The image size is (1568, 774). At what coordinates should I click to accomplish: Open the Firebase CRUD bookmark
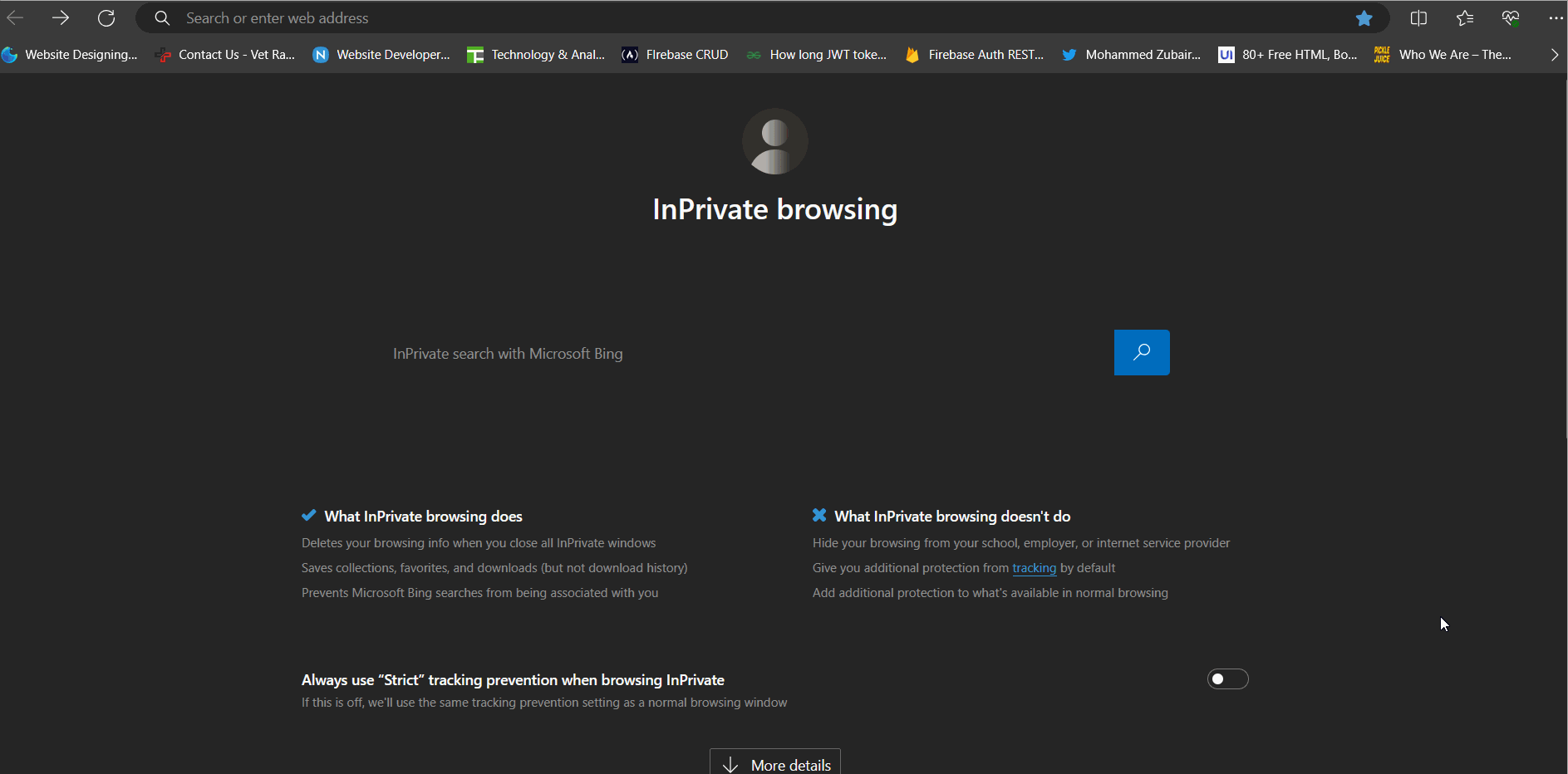click(x=676, y=55)
